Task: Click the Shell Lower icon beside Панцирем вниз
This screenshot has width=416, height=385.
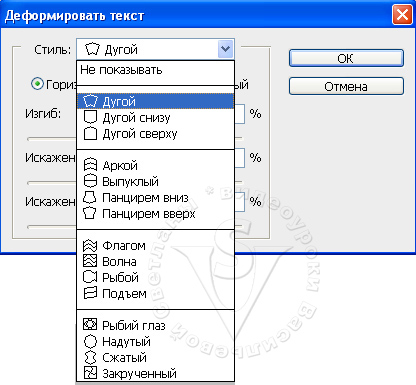Action: point(90,197)
